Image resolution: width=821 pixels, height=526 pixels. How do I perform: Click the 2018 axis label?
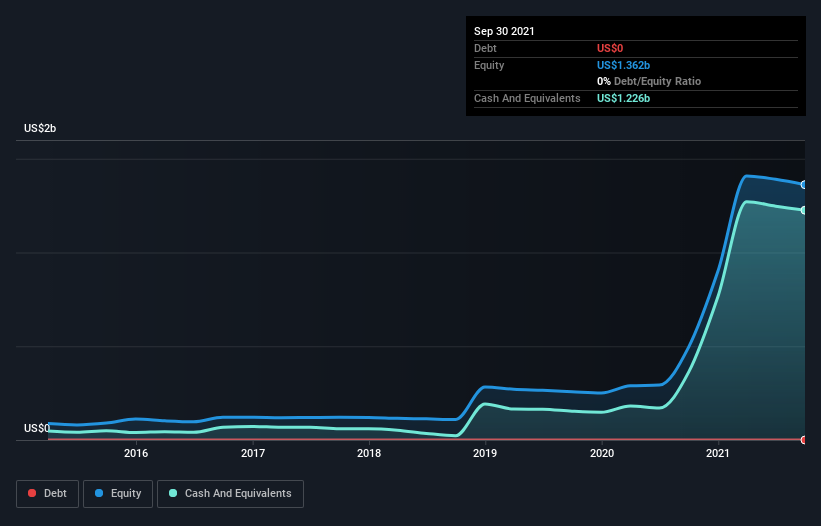point(369,453)
